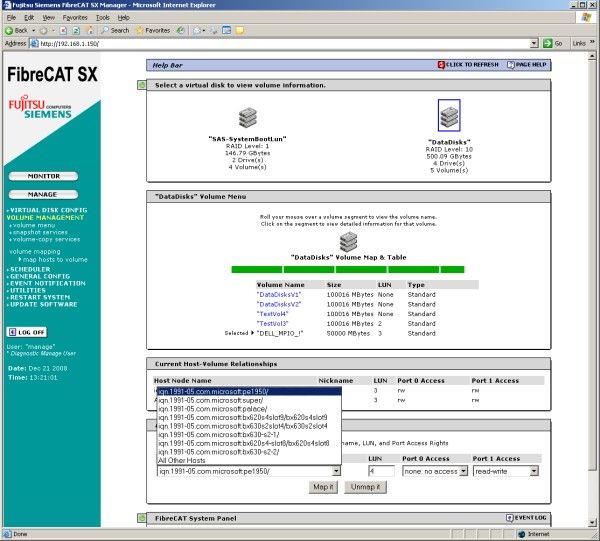Choose the palace host from dropdown list
This screenshot has height=541, width=600.
pyautogui.click(x=249, y=409)
